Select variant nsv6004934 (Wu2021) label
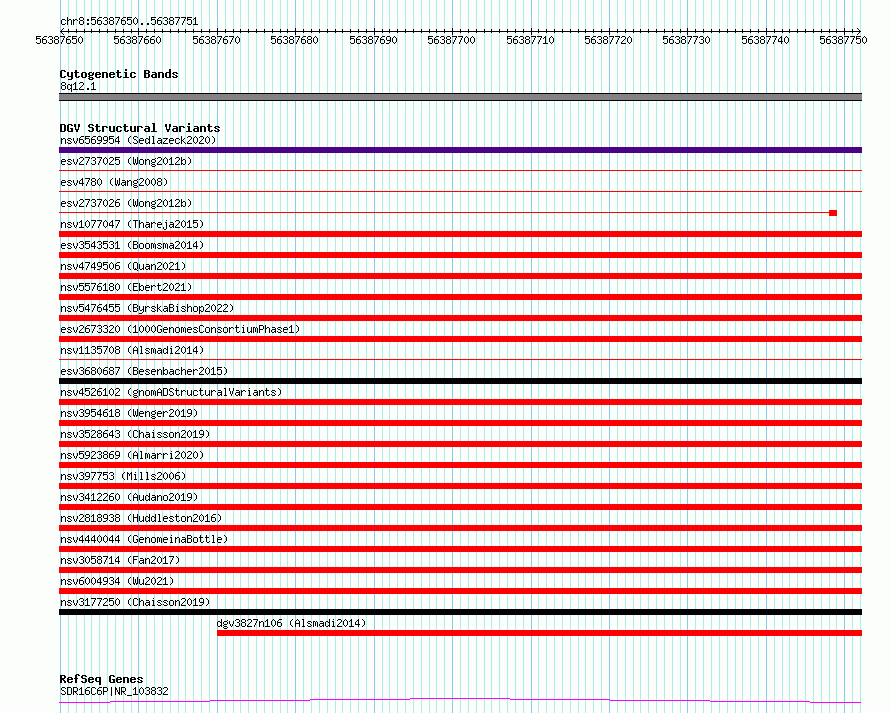The width and height of the screenshot is (890, 713). point(117,581)
